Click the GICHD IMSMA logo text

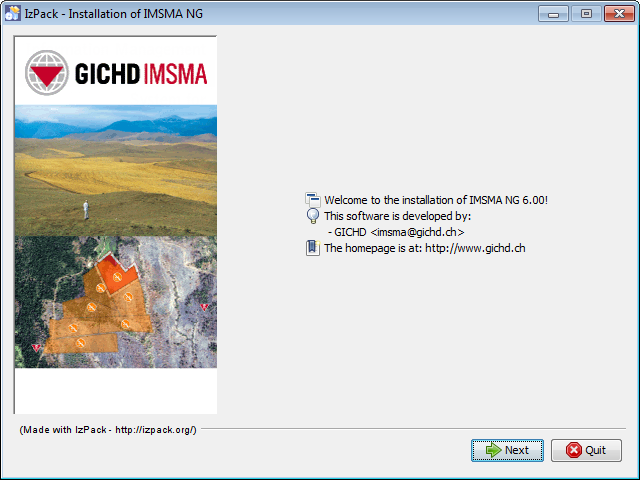(x=141, y=73)
